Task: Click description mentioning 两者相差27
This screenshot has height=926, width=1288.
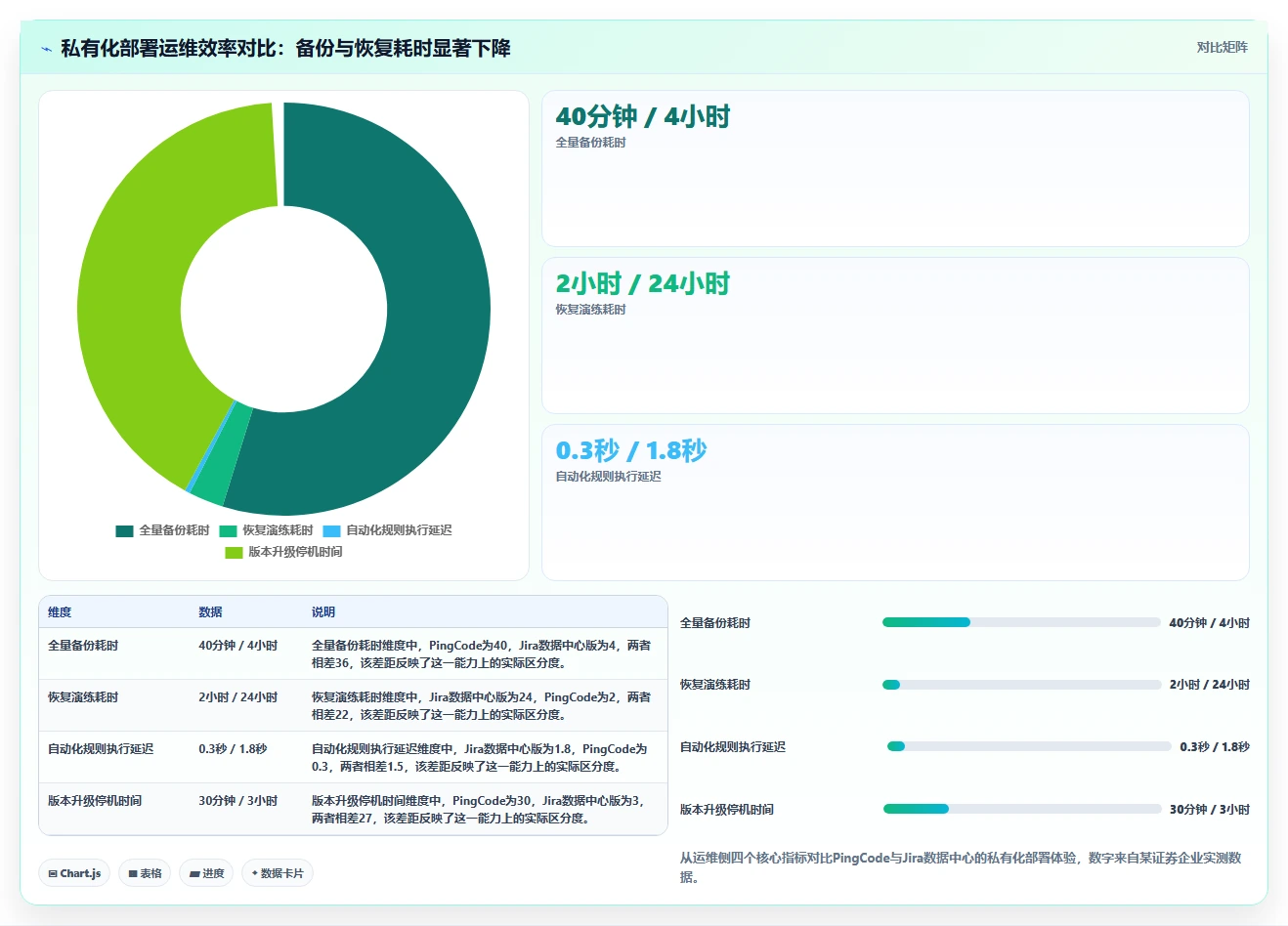Action: (479, 810)
